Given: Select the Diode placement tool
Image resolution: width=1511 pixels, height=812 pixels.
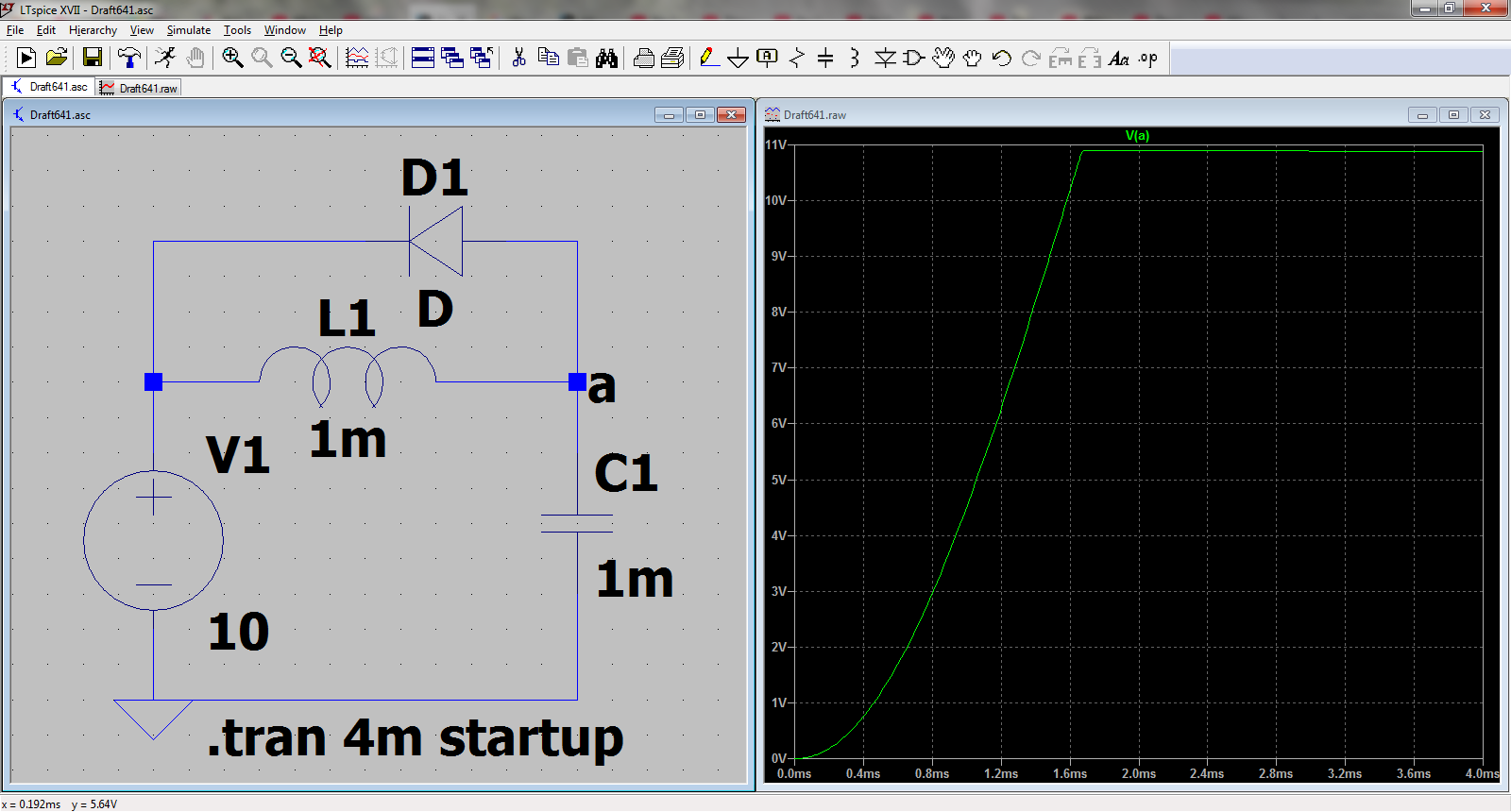Looking at the screenshot, I should click(x=885, y=58).
